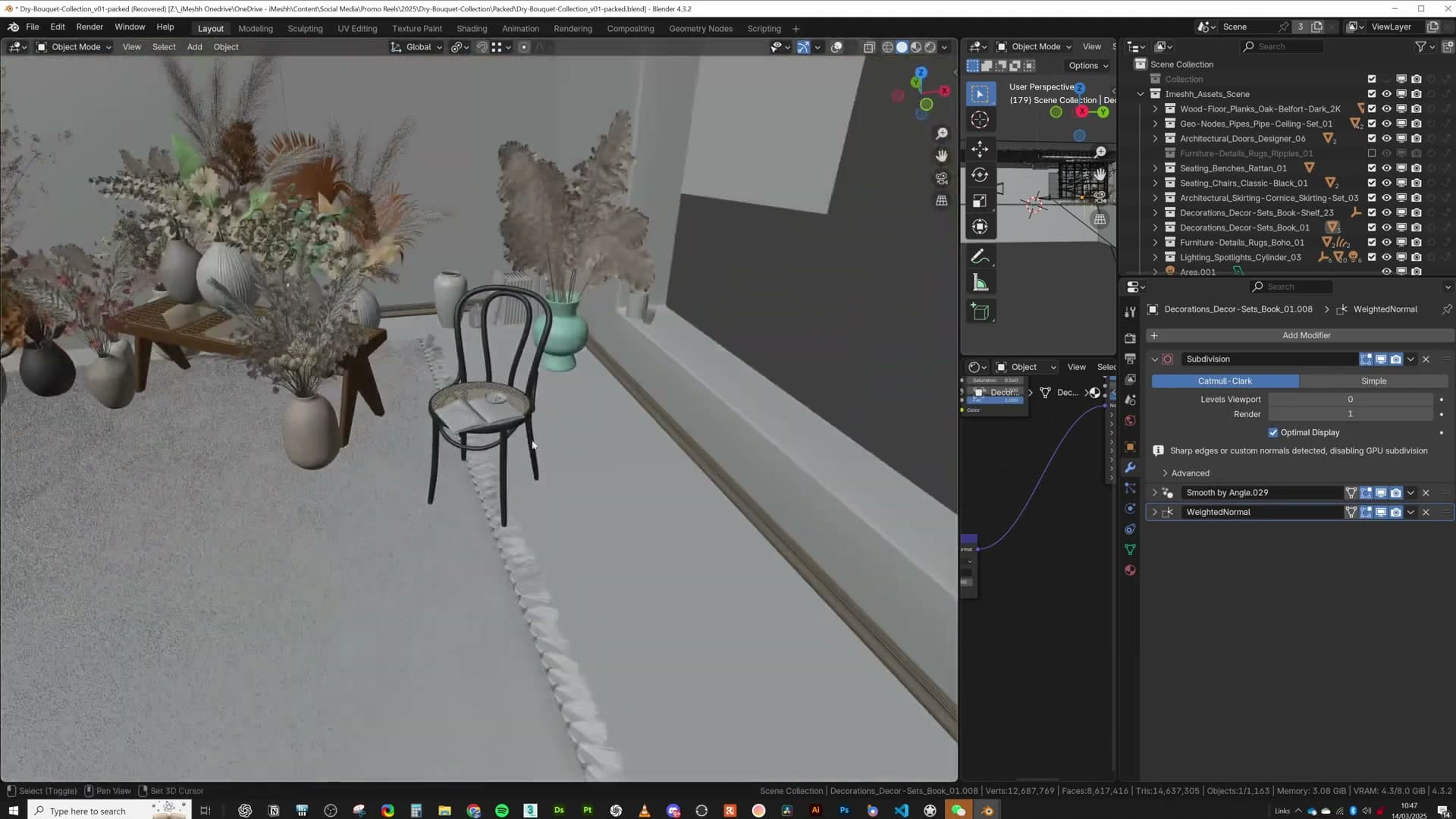Open the Options dropdown in second viewport
The height and width of the screenshot is (819, 1456).
point(1088,66)
